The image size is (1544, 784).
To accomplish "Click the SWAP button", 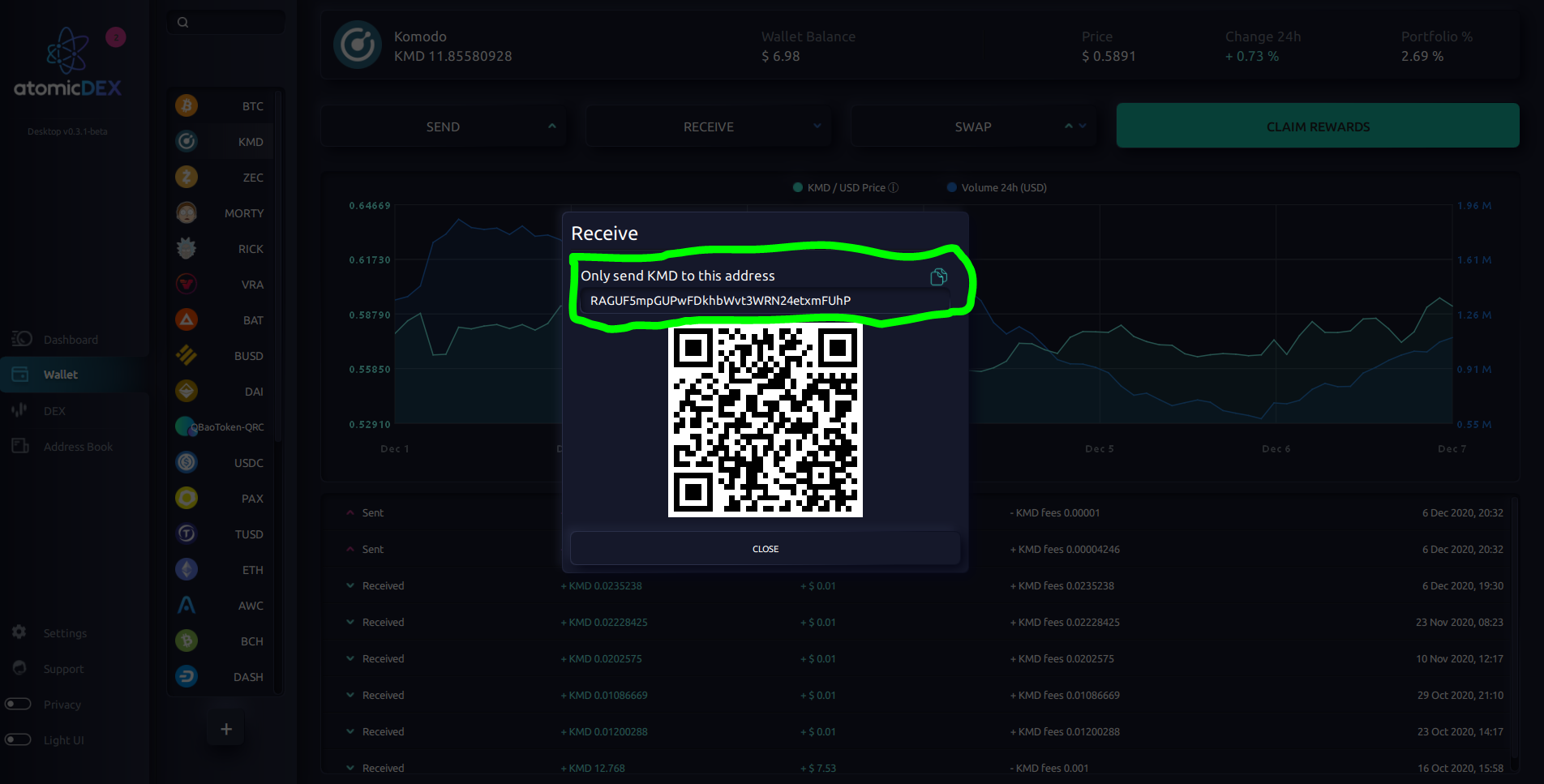I will click(x=973, y=126).
